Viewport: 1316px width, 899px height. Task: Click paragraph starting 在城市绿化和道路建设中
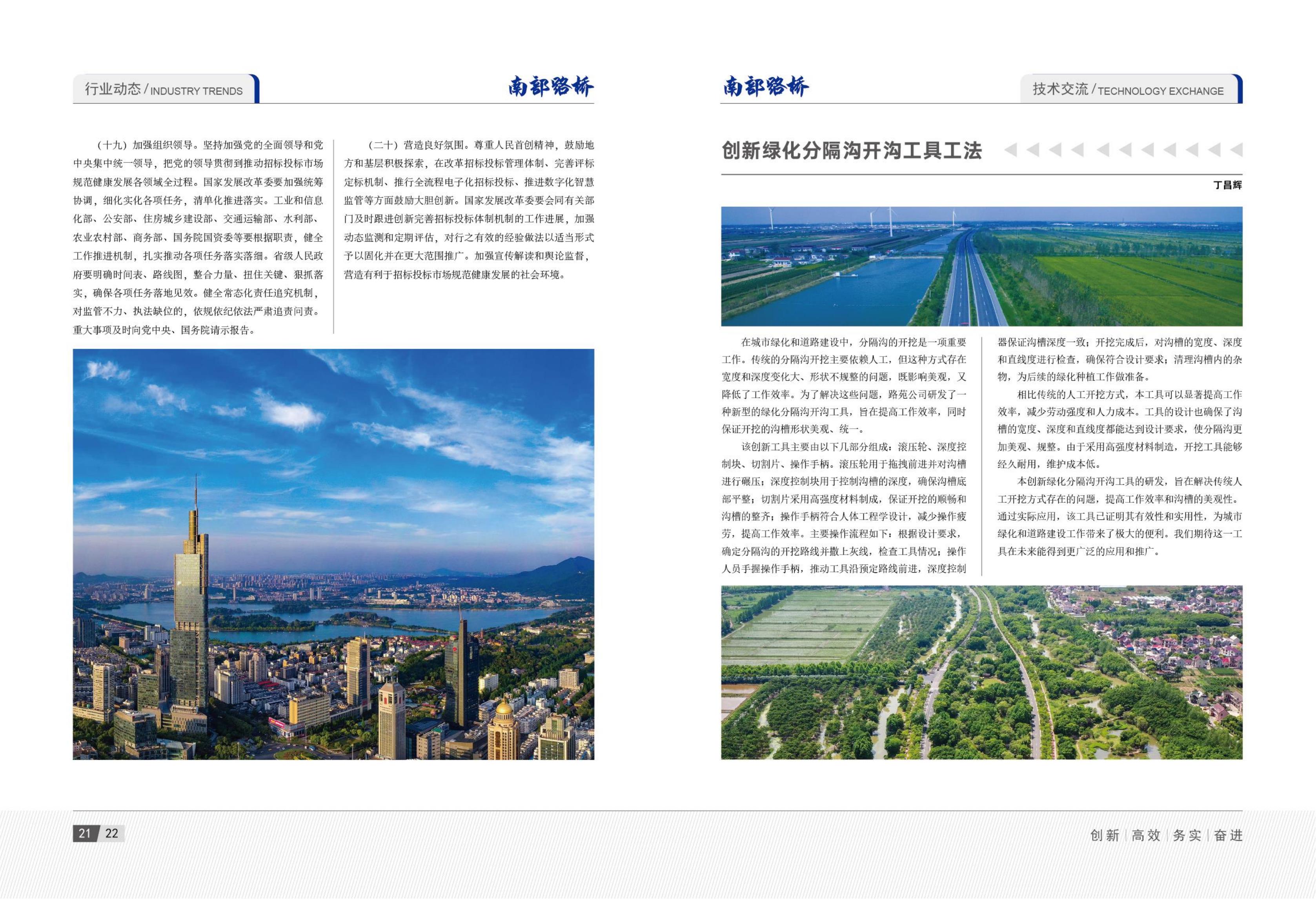[844, 386]
